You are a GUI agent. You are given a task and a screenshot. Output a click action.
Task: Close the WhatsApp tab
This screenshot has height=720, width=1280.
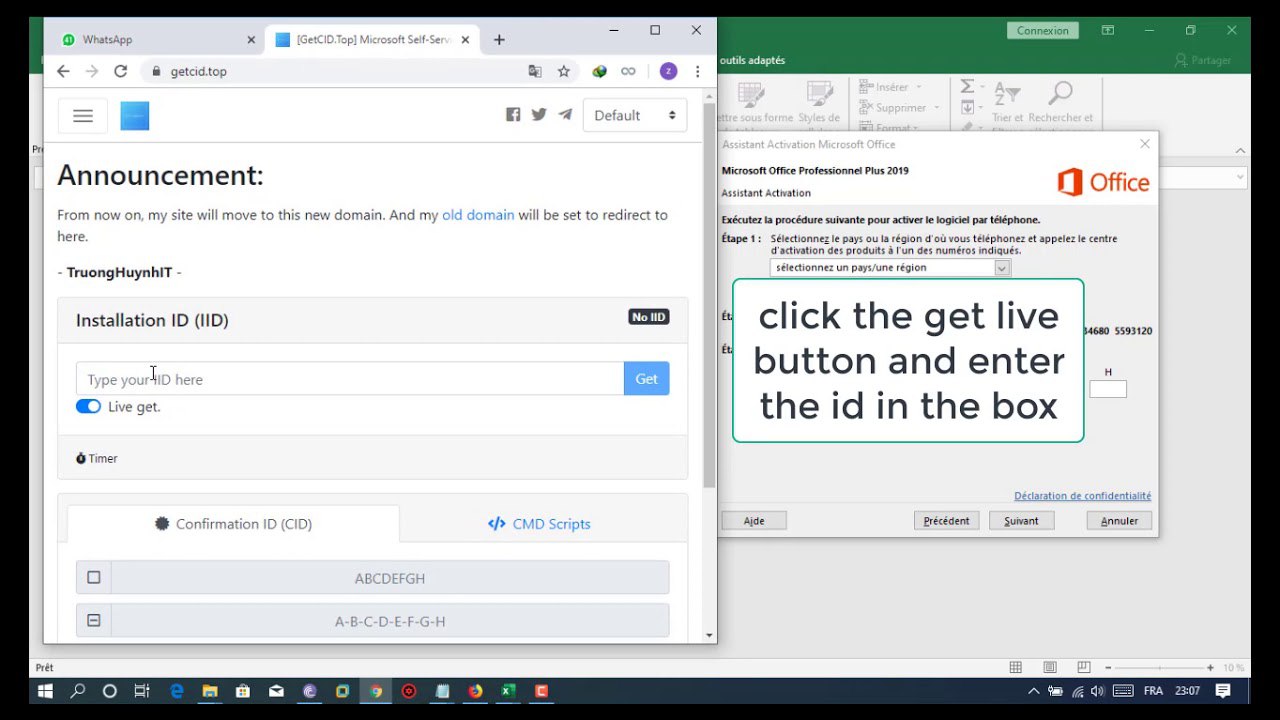(x=251, y=40)
